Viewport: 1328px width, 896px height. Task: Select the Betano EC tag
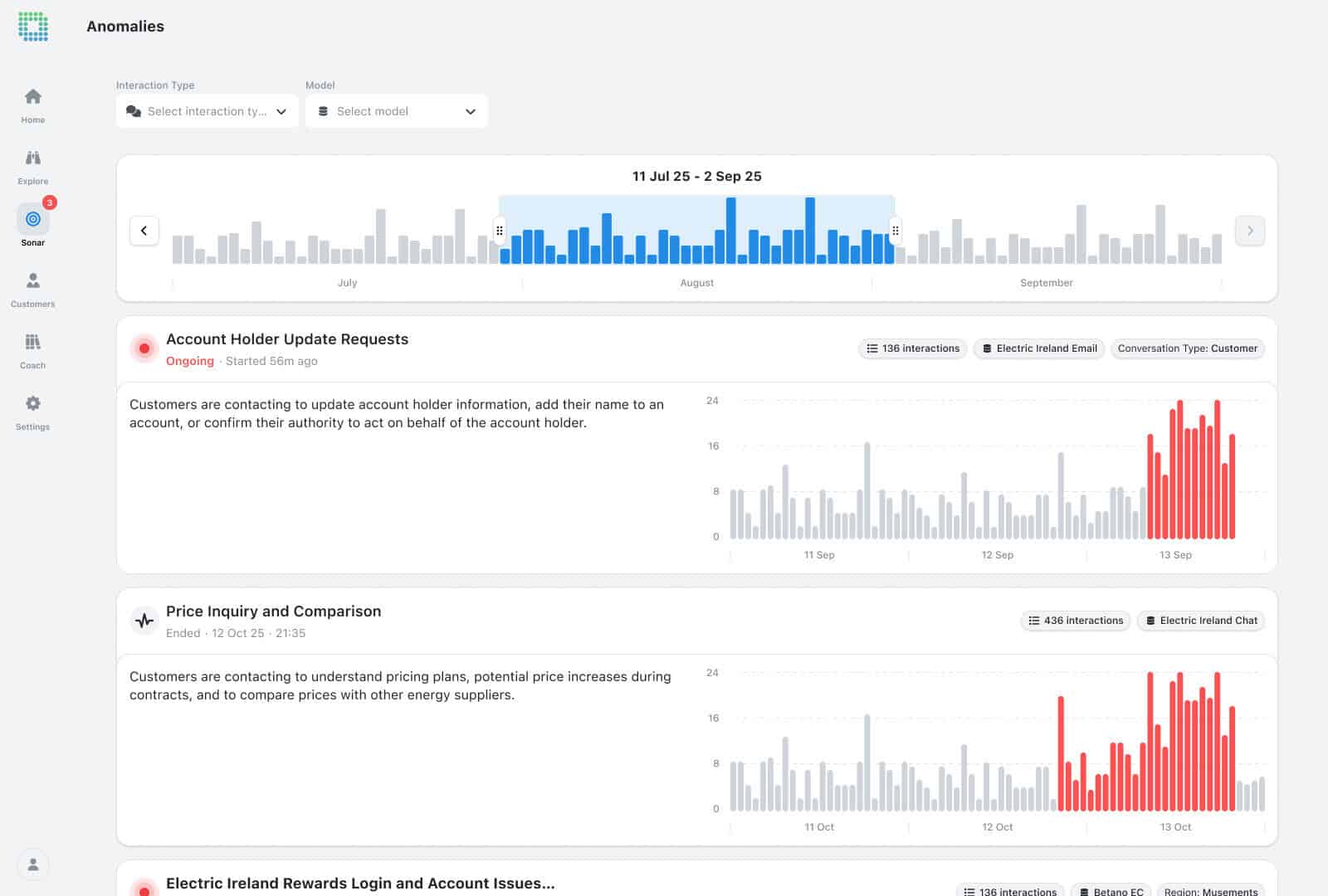(x=1111, y=891)
